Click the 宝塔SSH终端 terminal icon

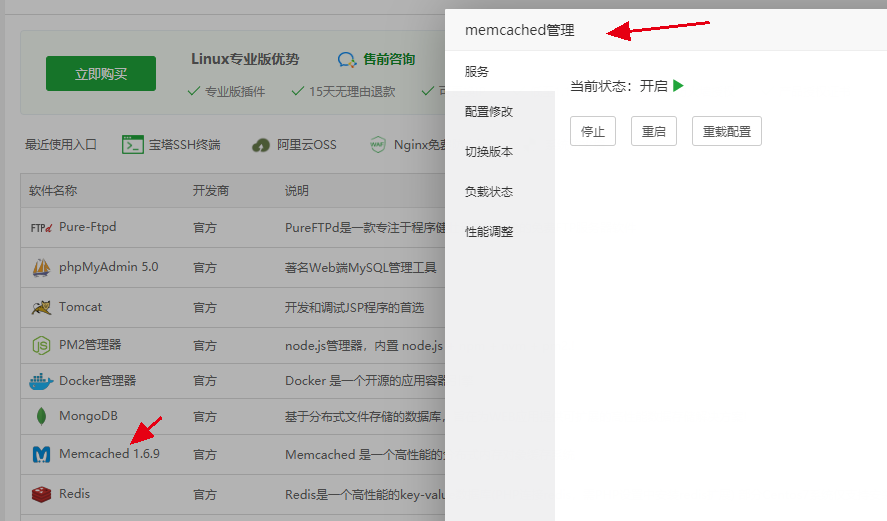[x=133, y=145]
